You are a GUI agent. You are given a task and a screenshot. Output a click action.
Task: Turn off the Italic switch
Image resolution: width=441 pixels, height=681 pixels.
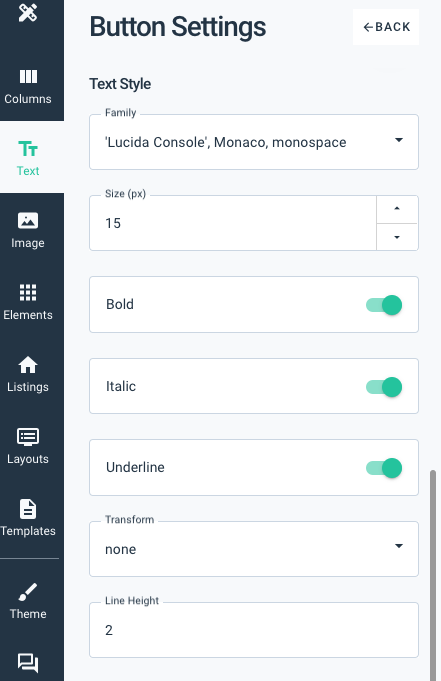384,387
